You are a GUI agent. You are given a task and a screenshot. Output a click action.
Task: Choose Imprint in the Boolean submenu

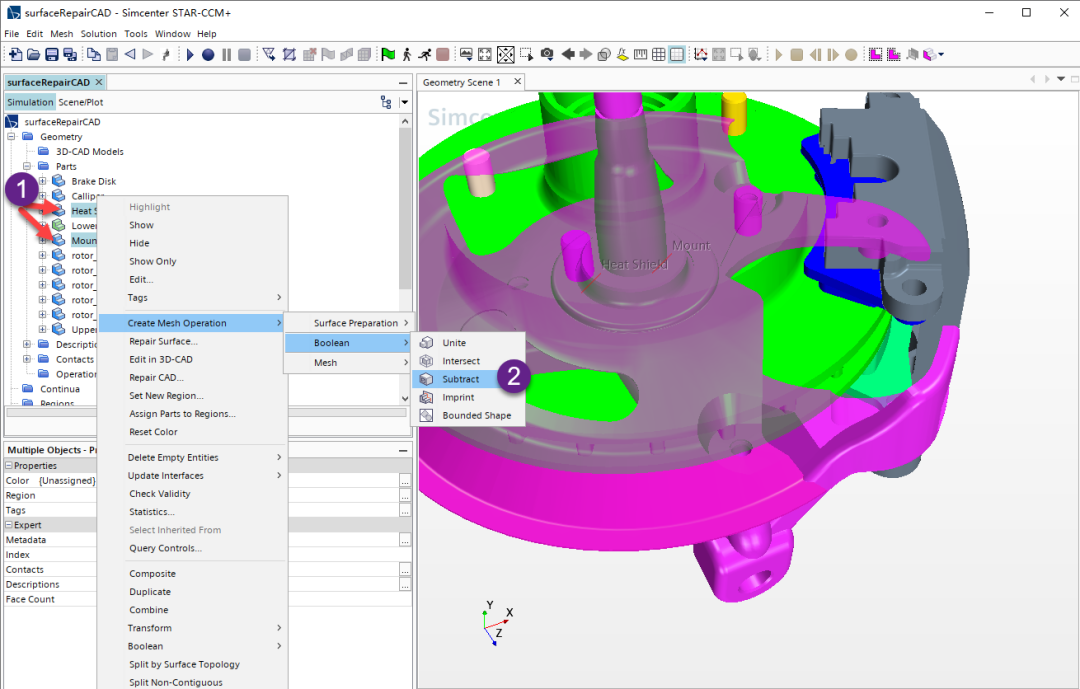(468, 398)
